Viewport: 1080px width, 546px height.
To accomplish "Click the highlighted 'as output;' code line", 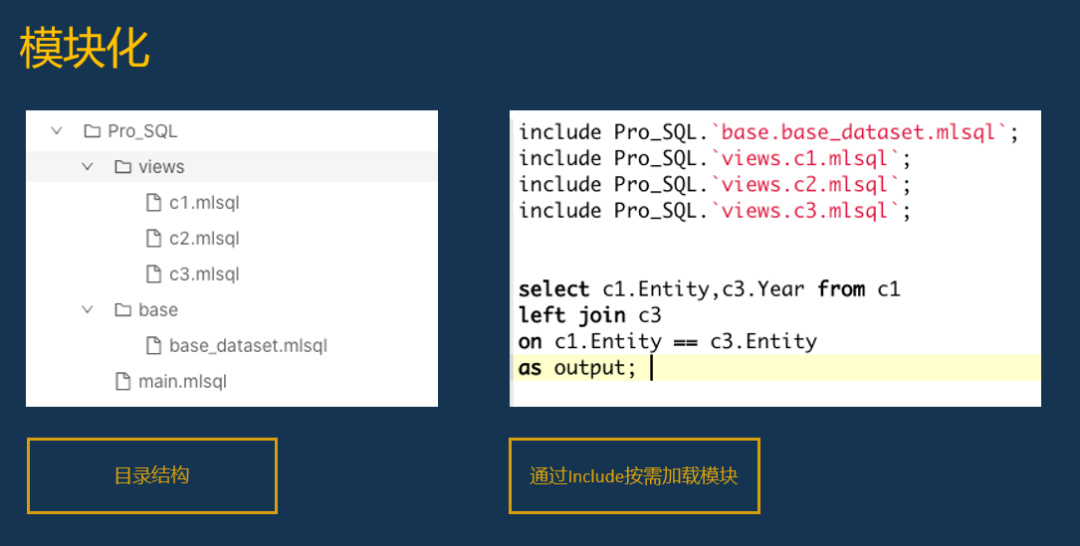I will [577, 368].
